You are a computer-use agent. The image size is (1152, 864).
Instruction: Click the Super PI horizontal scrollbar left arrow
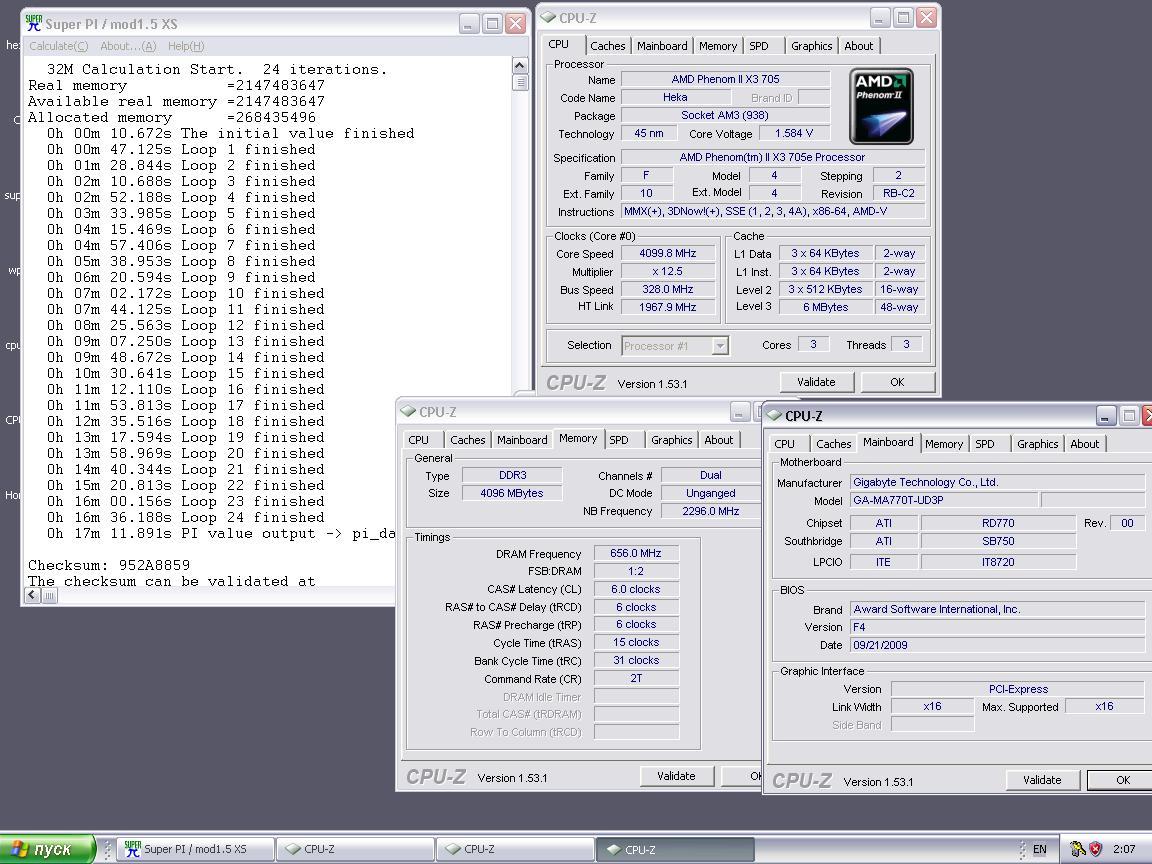point(32,596)
